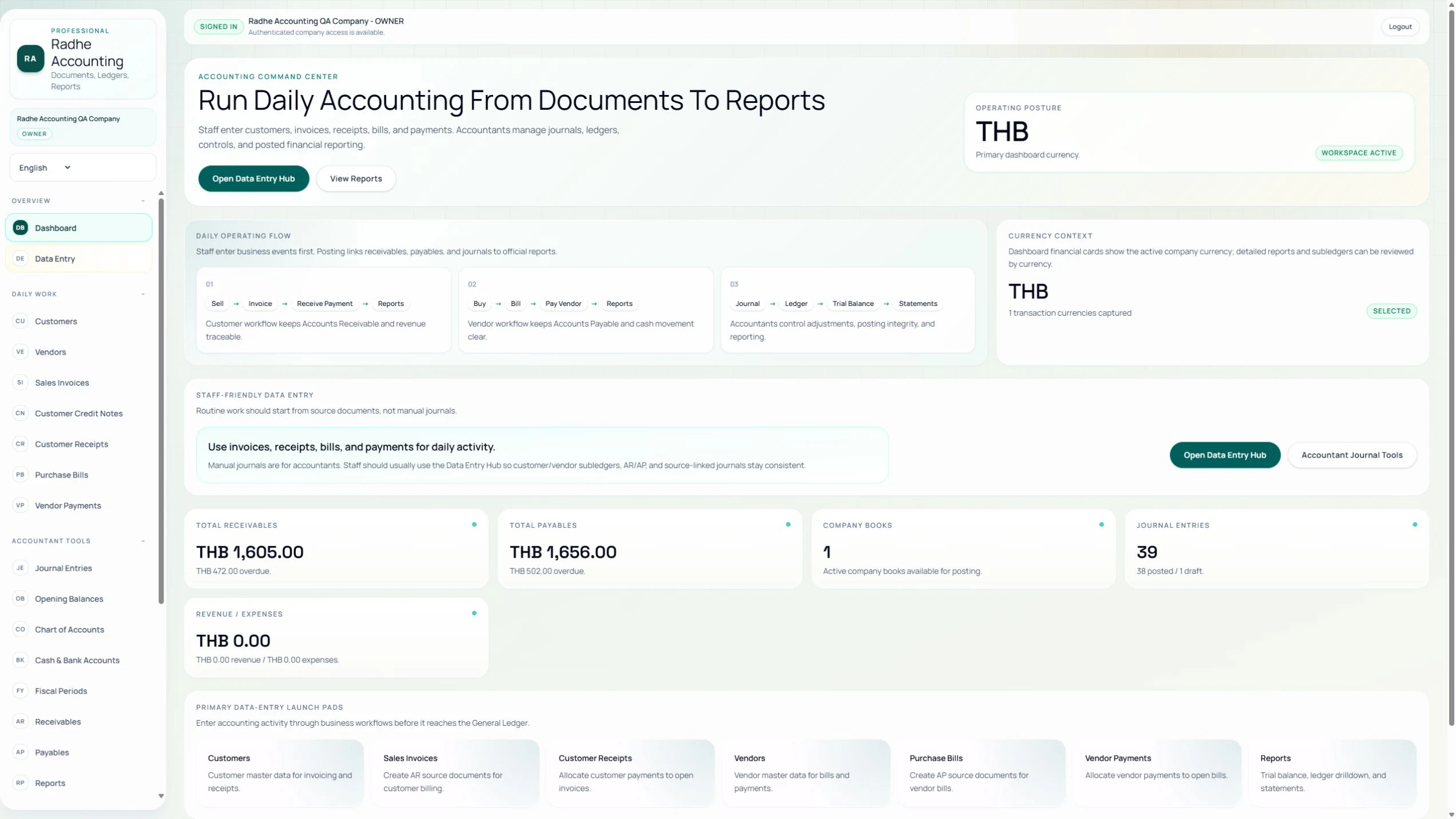The width and height of the screenshot is (1456, 819).
Task: Open Payables in the sidebar
Action: pos(79,753)
